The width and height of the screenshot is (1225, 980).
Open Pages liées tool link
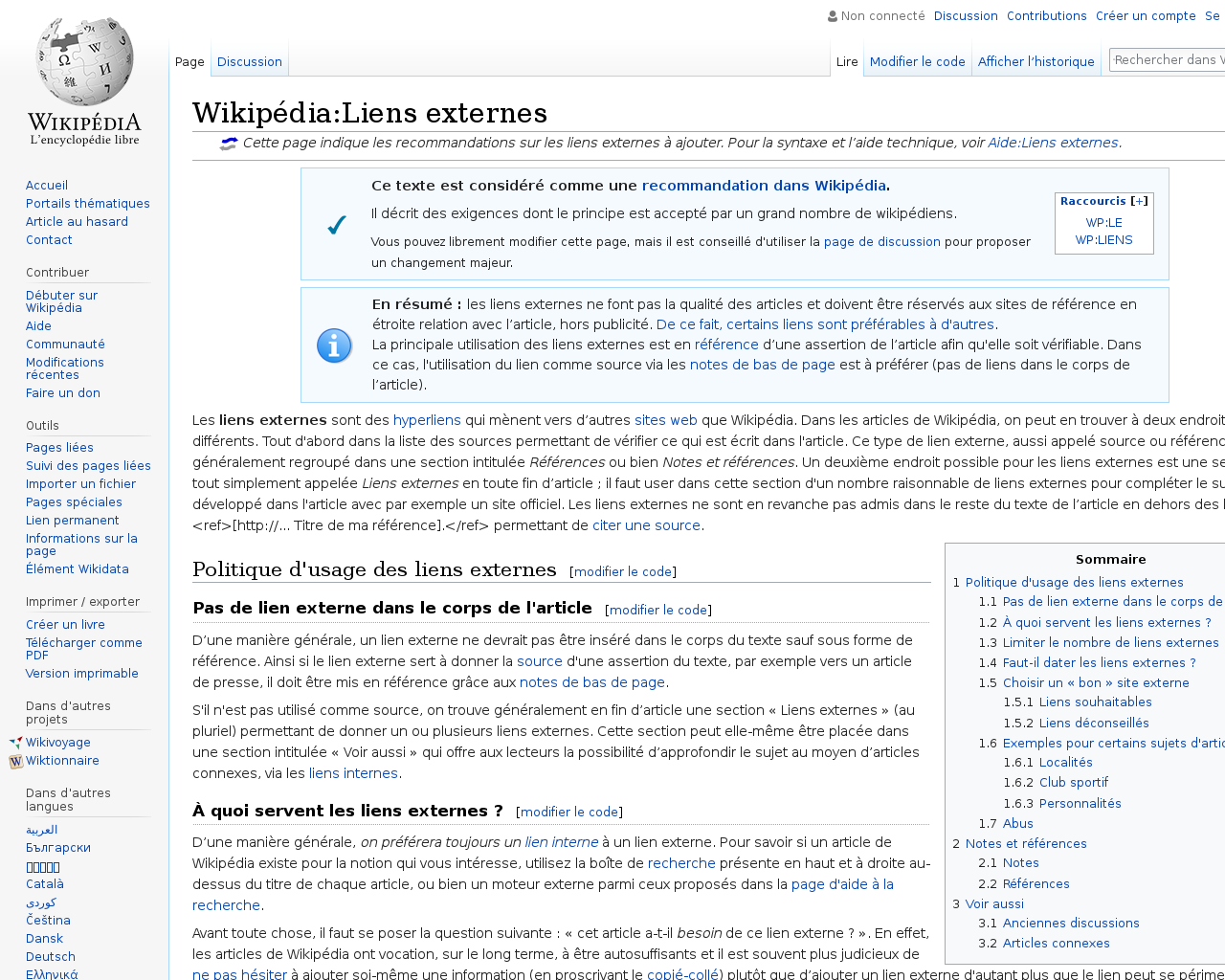59,448
